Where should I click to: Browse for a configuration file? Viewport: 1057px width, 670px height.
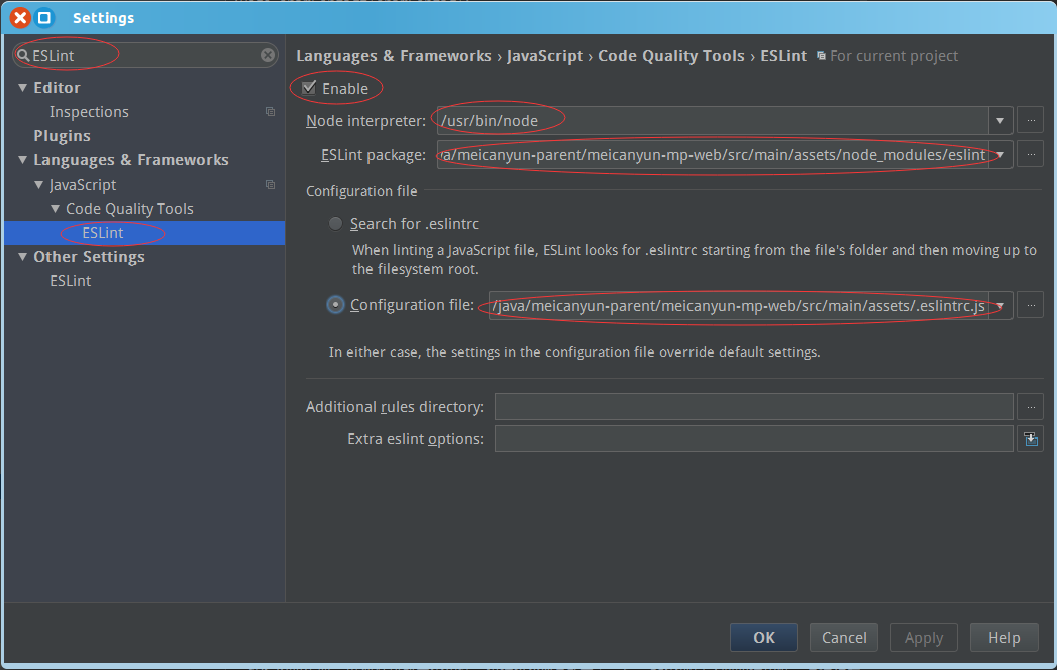[x=1031, y=305]
